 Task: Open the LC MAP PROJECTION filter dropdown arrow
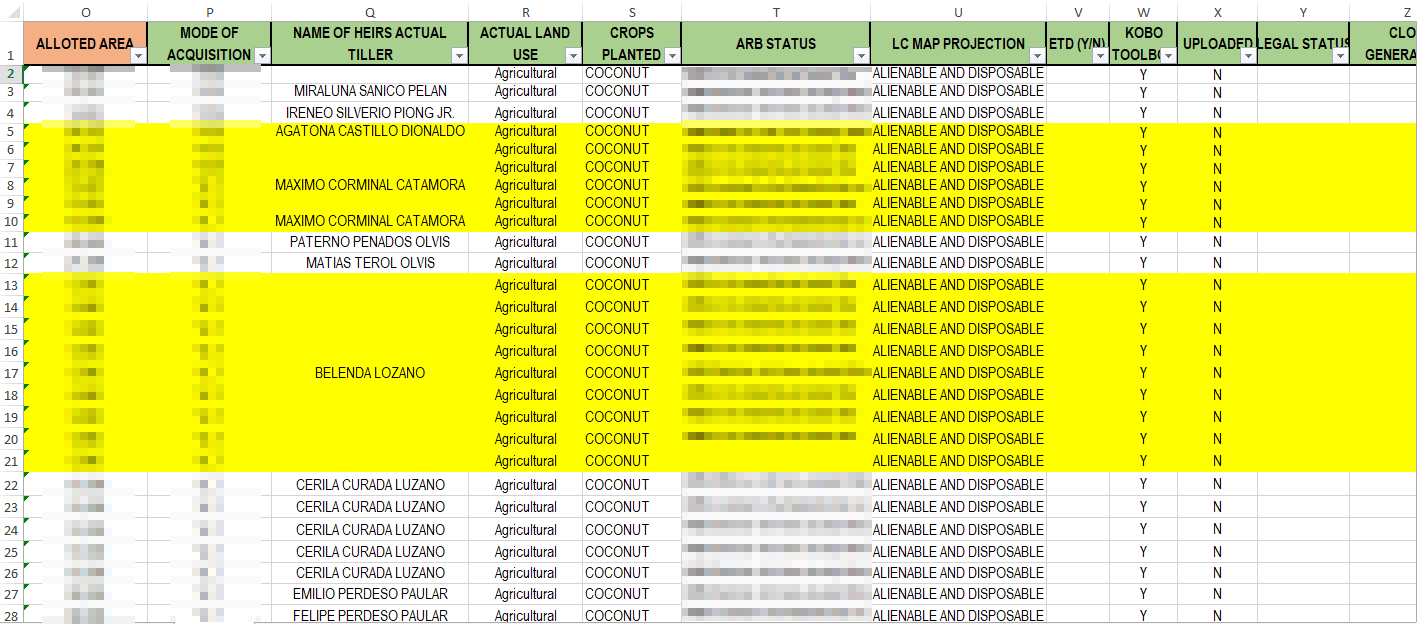click(x=1036, y=56)
